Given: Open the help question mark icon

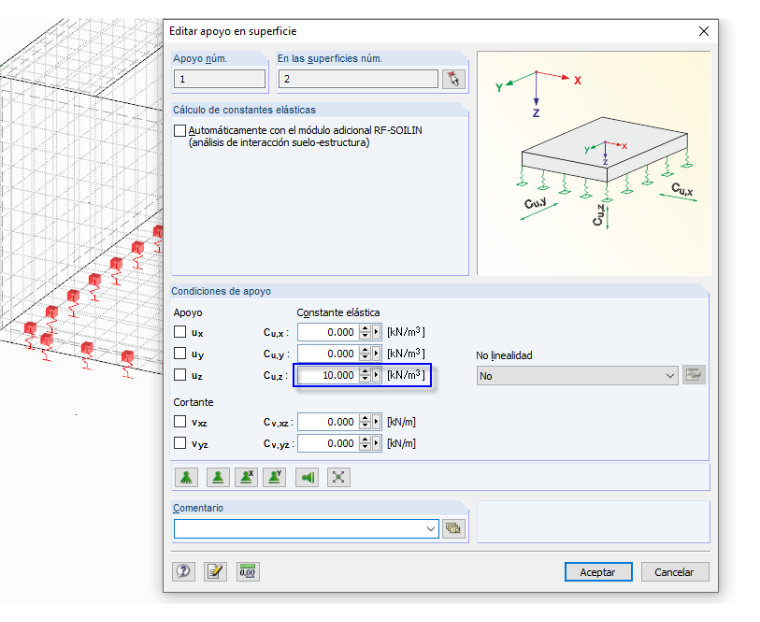Looking at the screenshot, I should pyautogui.click(x=184, y=572).
